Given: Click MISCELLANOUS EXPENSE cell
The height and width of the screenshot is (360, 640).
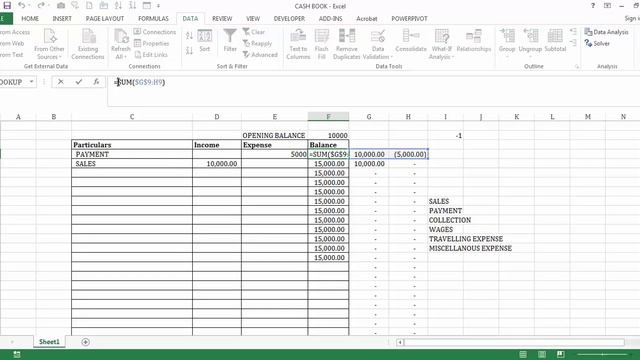Looking at the screenshot, I should [470, 248].
